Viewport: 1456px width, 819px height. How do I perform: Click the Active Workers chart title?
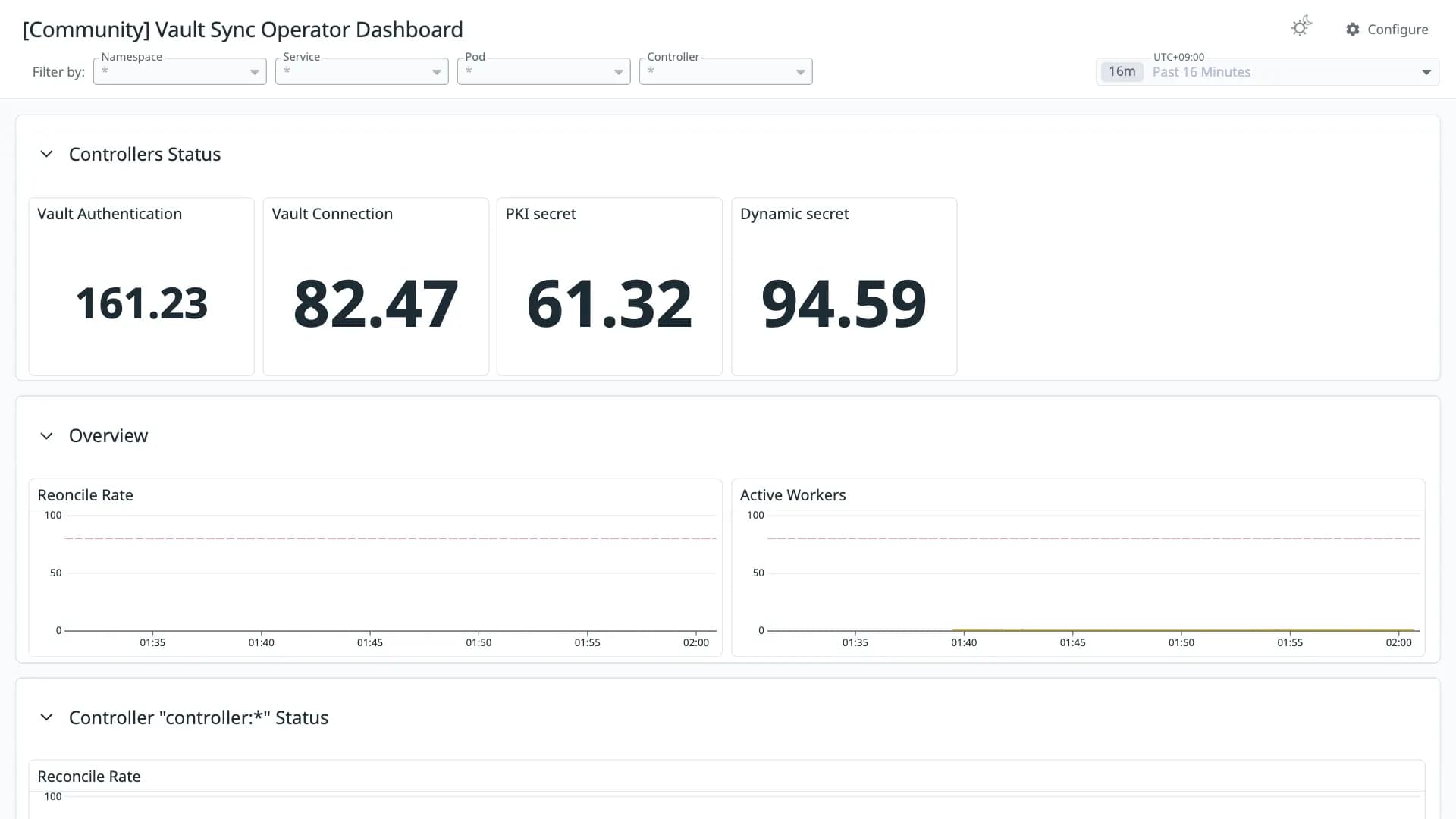coord(792,495)
